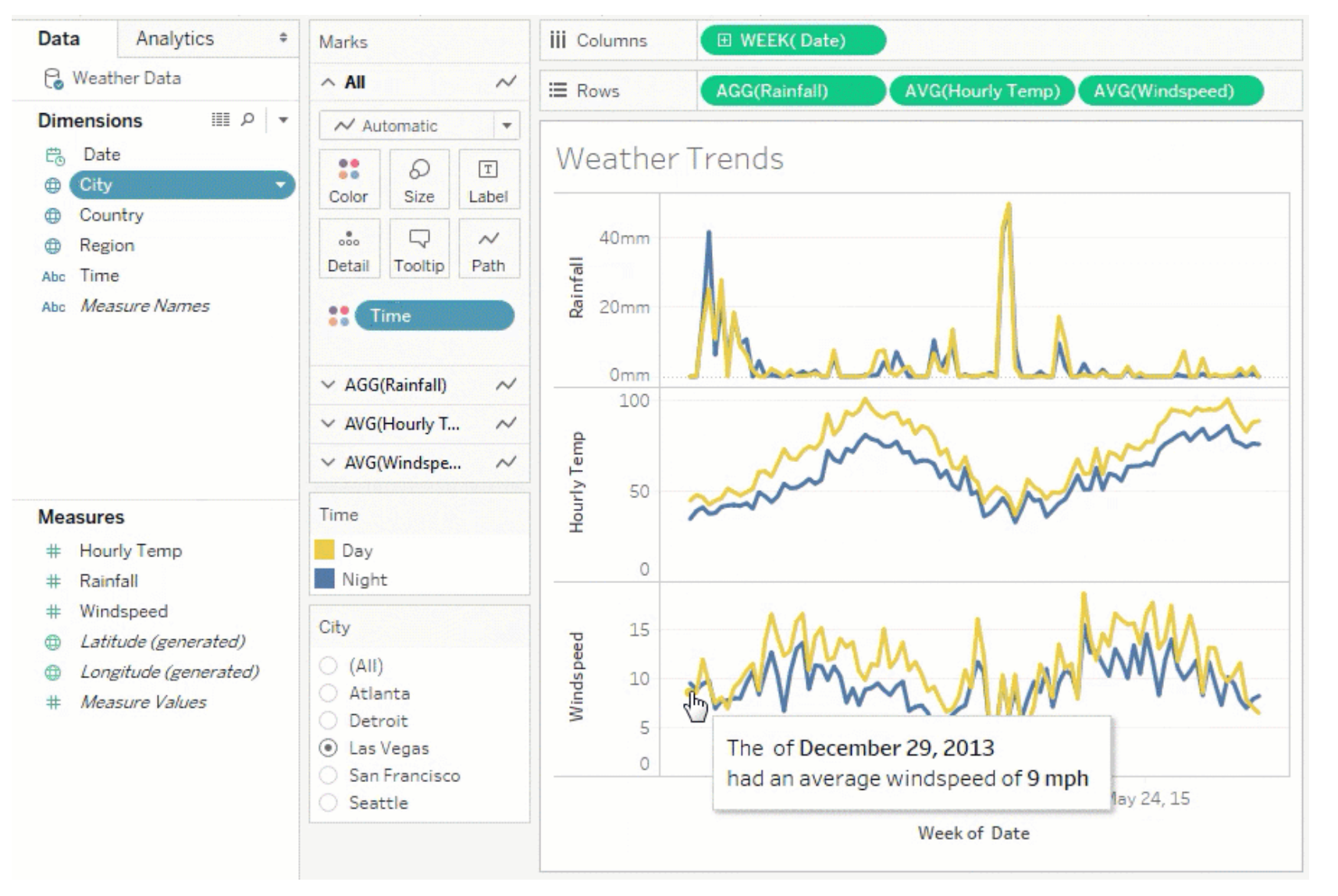Image resolution: width=1338 pixels, height=896 pixels.
Task: Click the Date field calendar icon
Action: (55, 155)
